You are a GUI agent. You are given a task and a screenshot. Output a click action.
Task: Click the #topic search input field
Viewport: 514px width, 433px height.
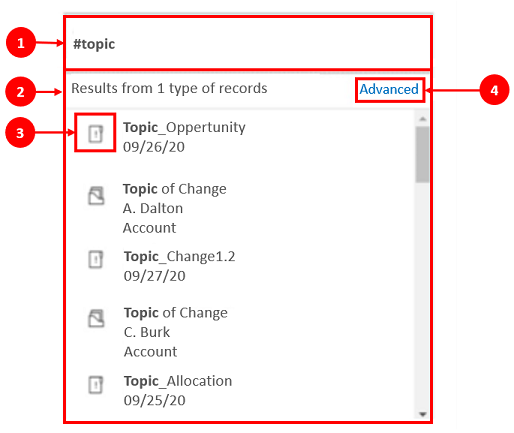click(x=248, y=43)
